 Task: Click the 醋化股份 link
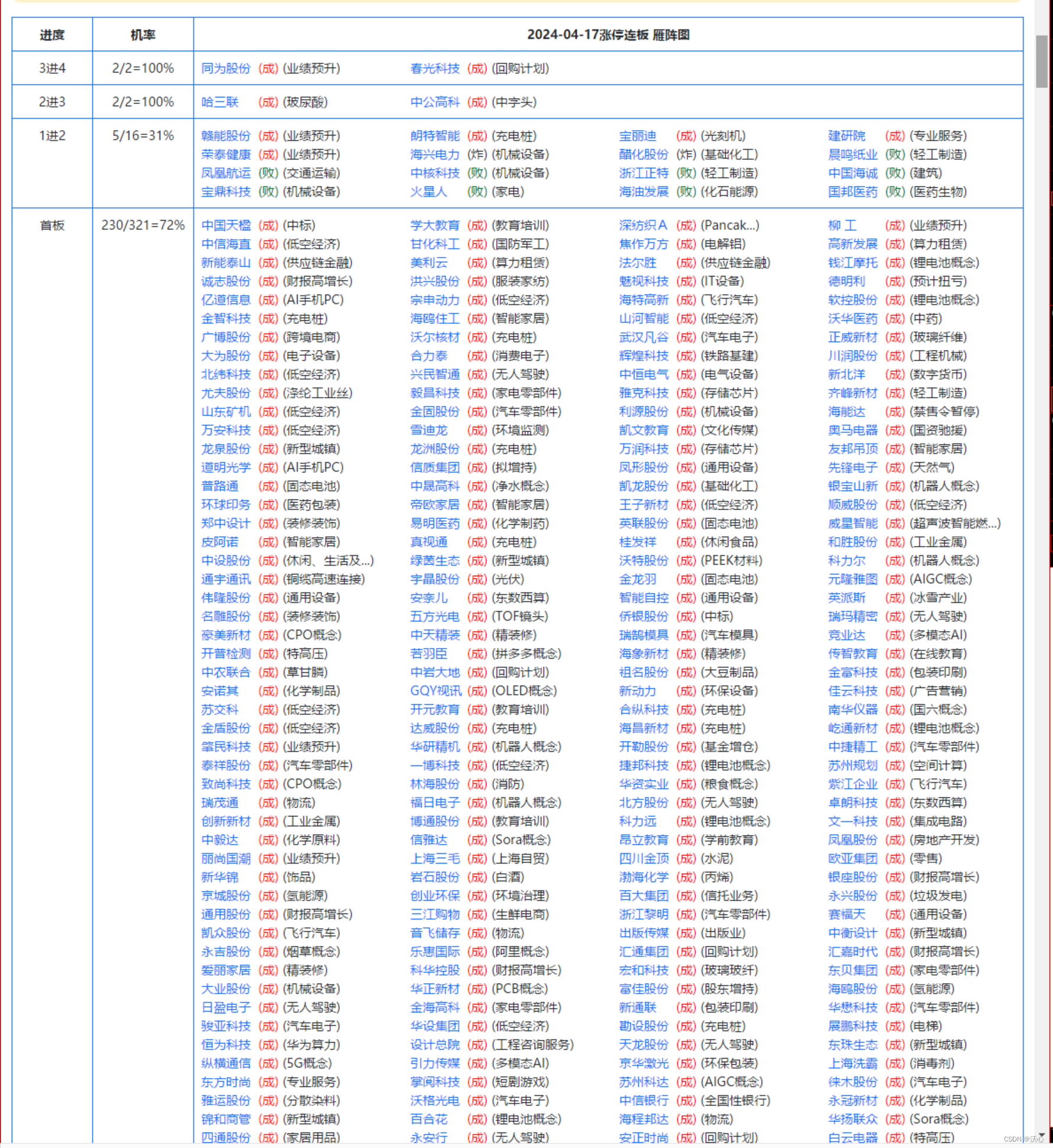[643, 154]
